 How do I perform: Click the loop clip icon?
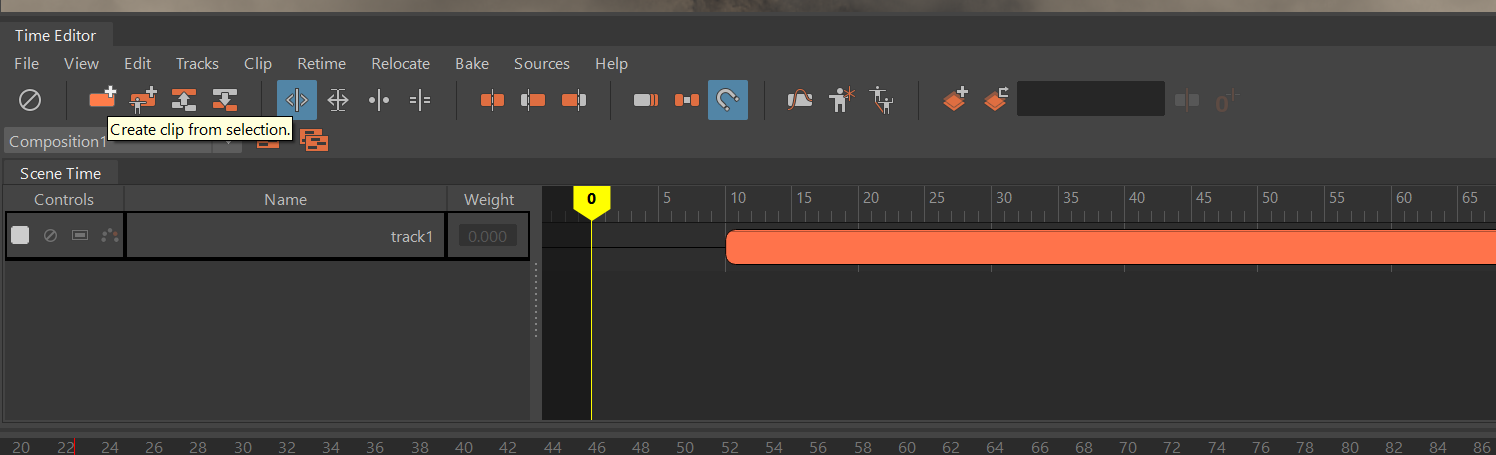646,100
